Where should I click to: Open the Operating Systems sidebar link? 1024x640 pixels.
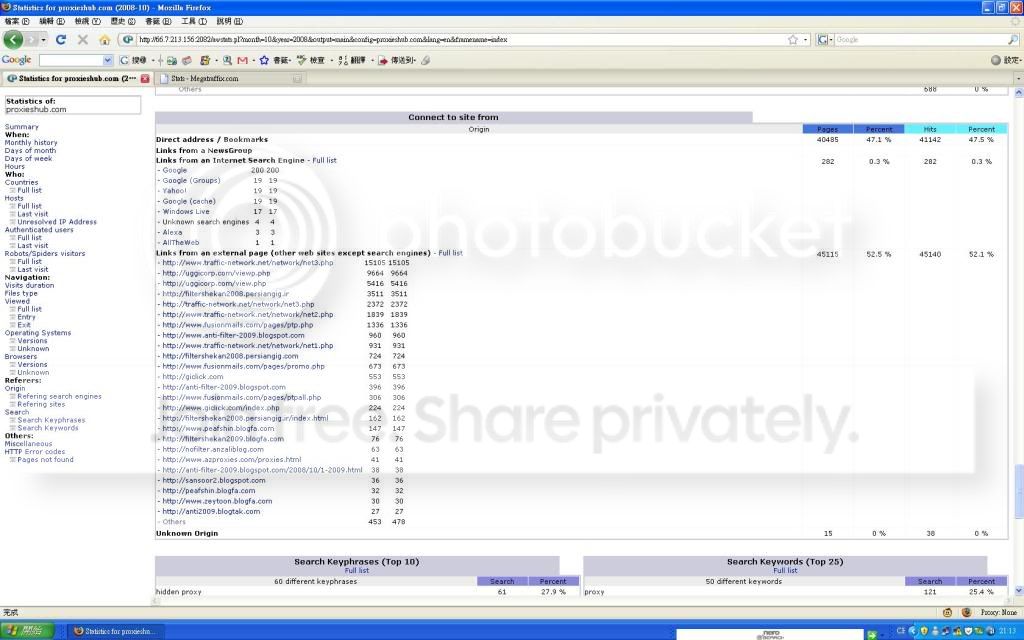[x=38, y=332]
